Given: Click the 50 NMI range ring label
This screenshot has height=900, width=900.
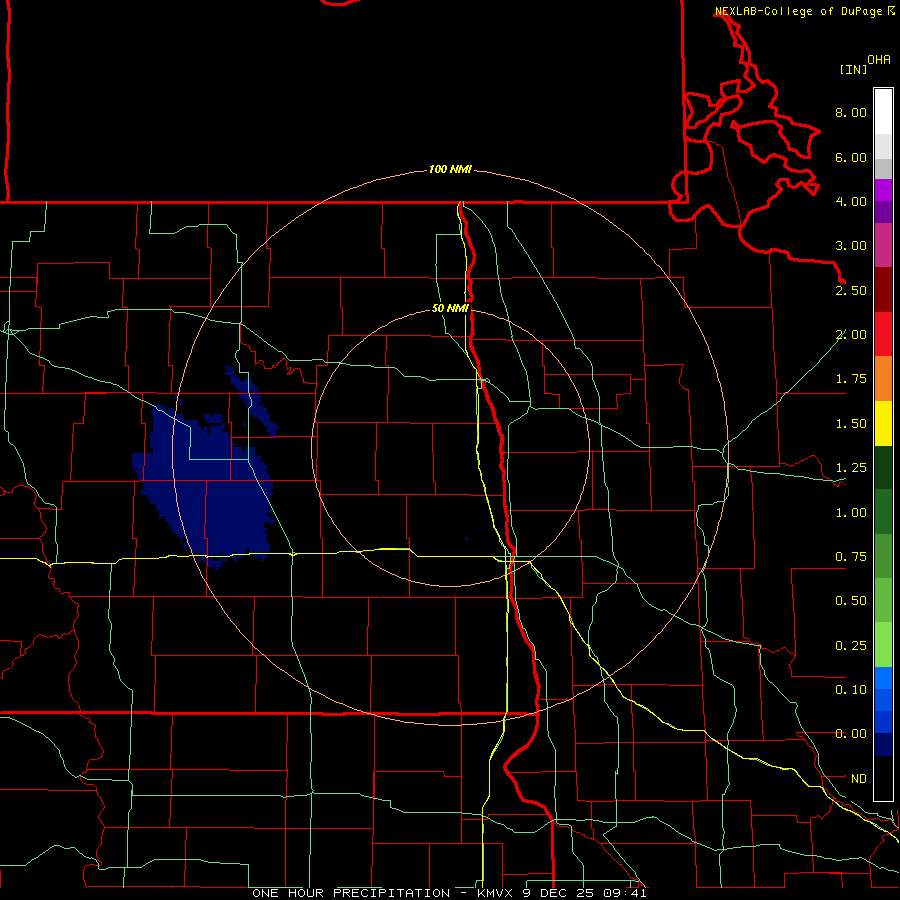Looking at the screenshot, I should coord(450,309).
